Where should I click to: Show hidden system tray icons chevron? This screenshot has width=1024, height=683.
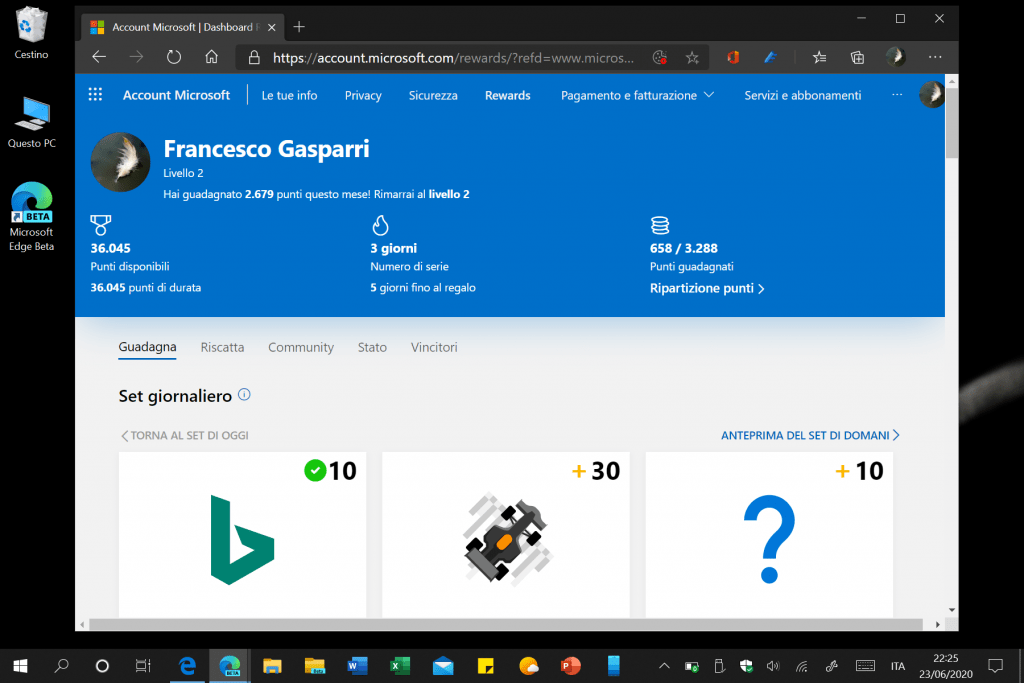pos(664,665)
